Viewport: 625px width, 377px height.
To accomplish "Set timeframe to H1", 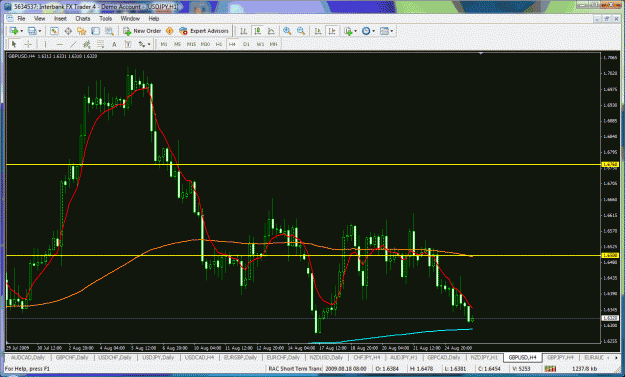I will 219,44.
